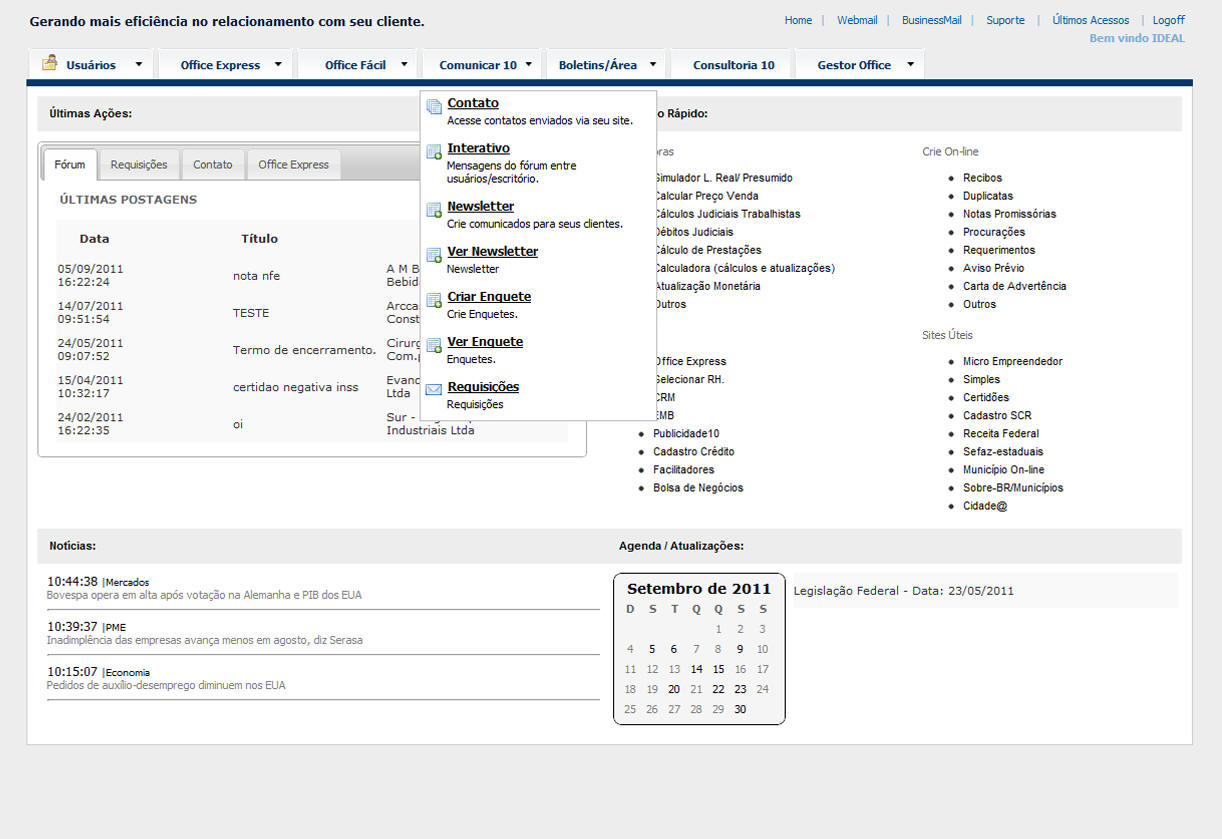Open the Recibos link

tap(982, 178)
